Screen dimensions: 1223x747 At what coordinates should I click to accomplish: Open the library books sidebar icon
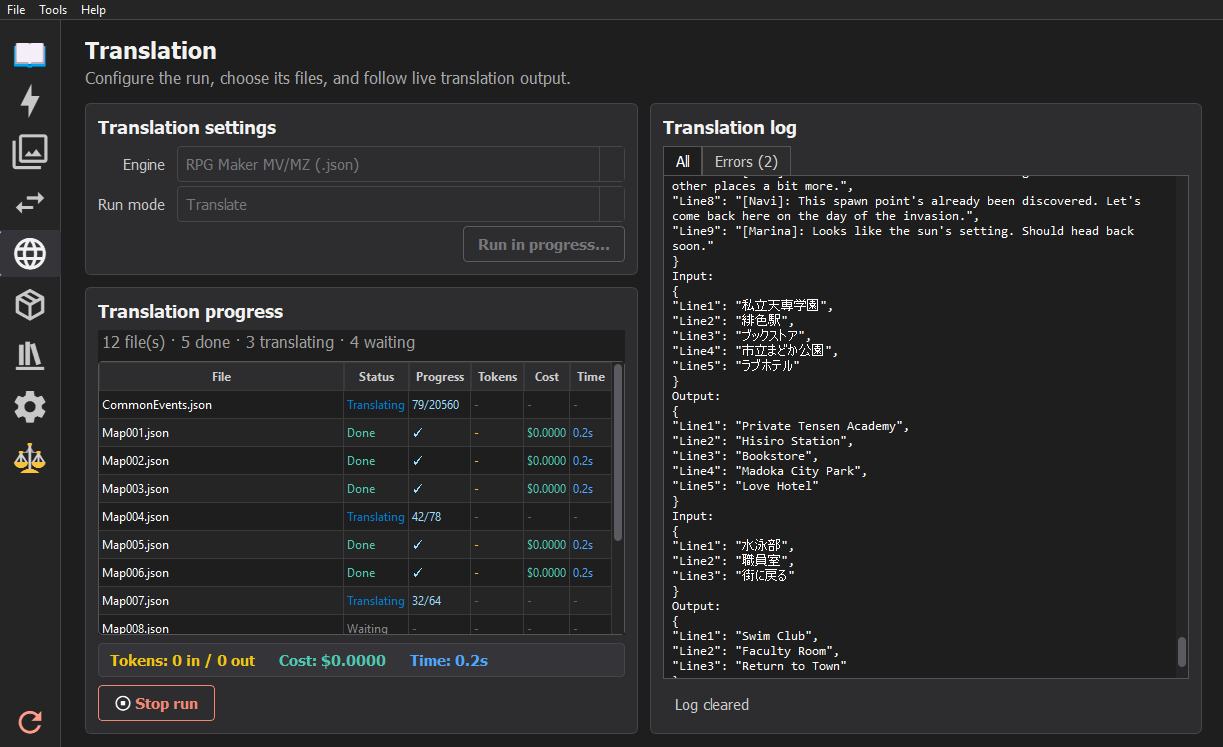tap(30, 356)
